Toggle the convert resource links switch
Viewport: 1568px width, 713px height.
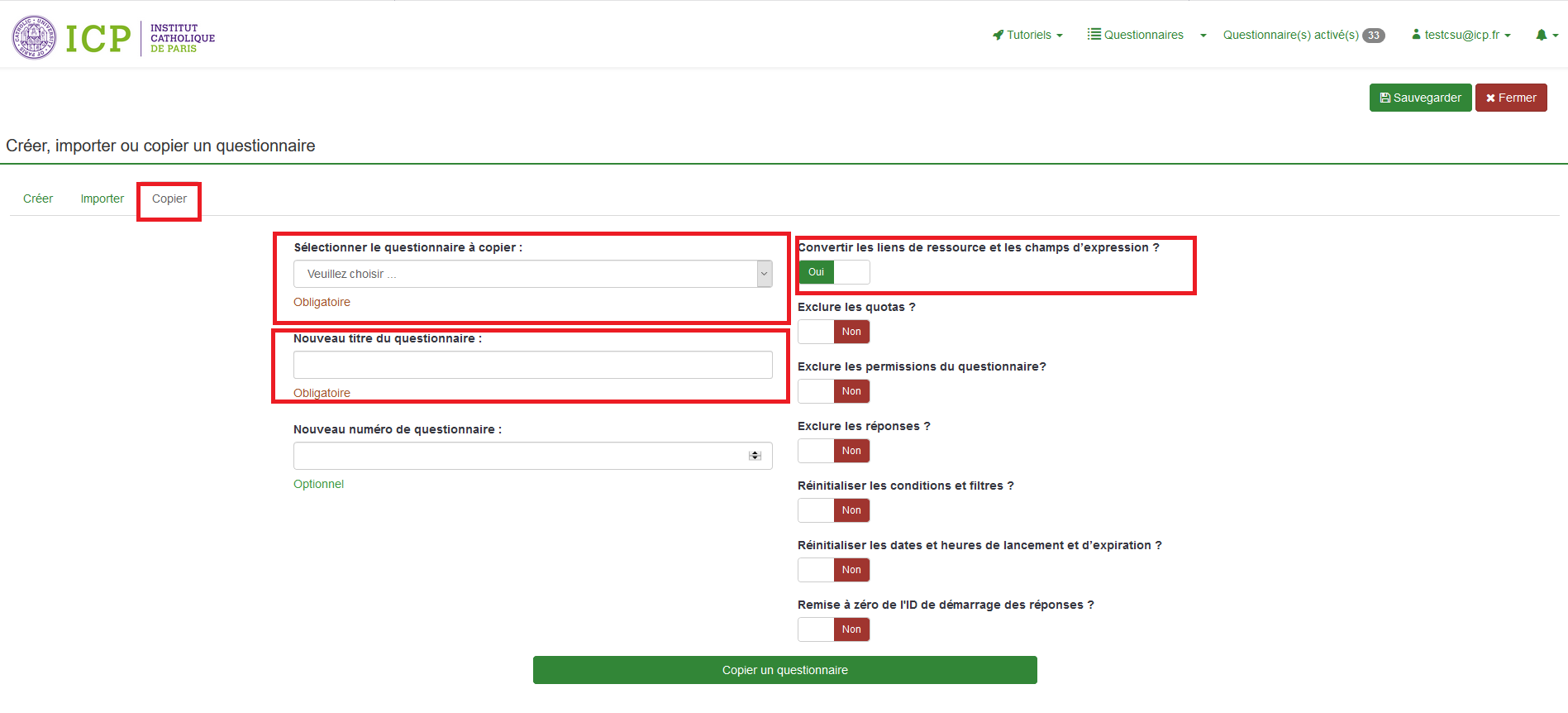click(x=833, y=272)
